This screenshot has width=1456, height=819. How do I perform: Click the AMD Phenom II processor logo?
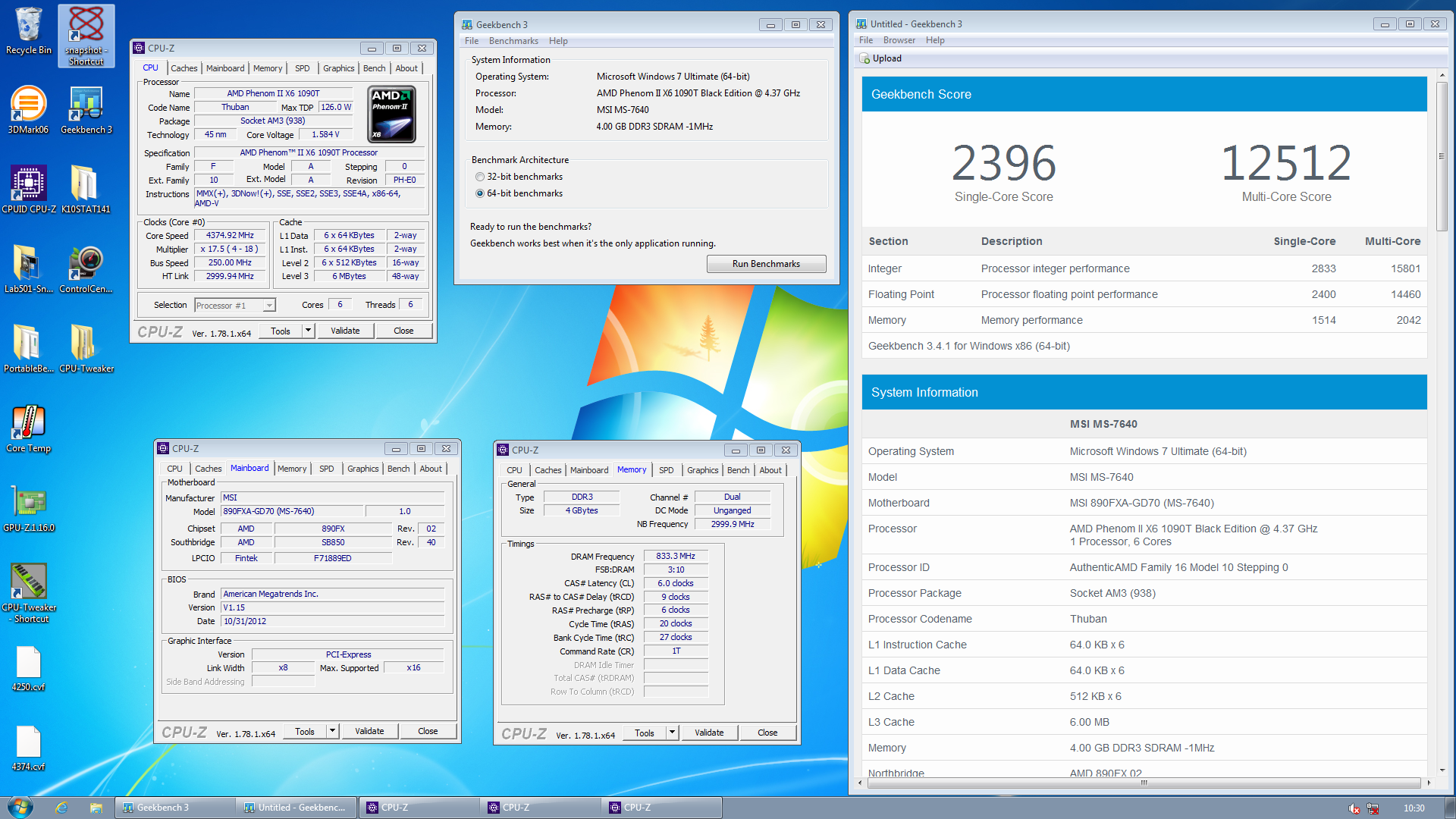pos(391,115)
